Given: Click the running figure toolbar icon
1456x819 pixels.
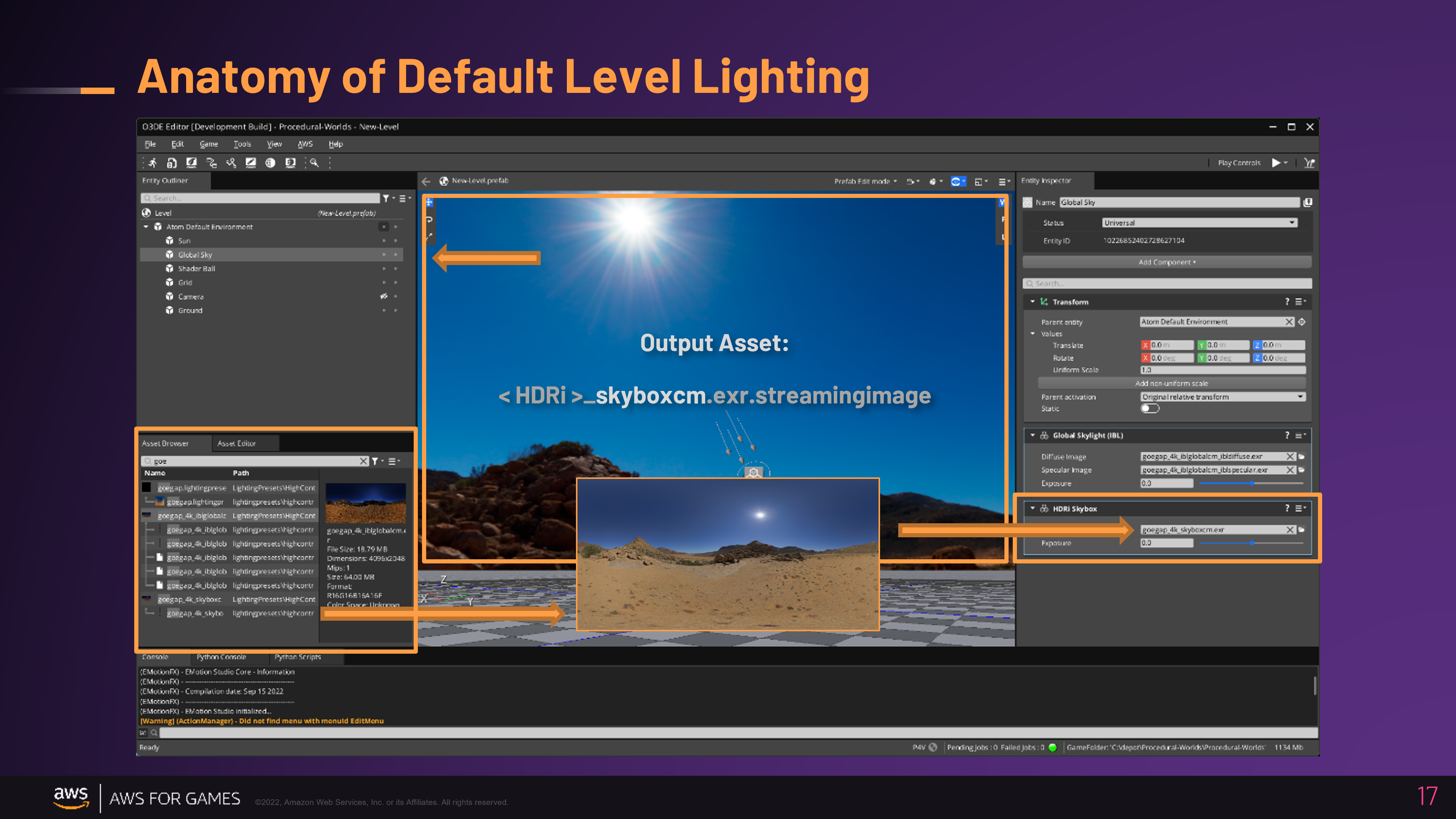Looking at the screenshot, I should (x=152, y=163).
